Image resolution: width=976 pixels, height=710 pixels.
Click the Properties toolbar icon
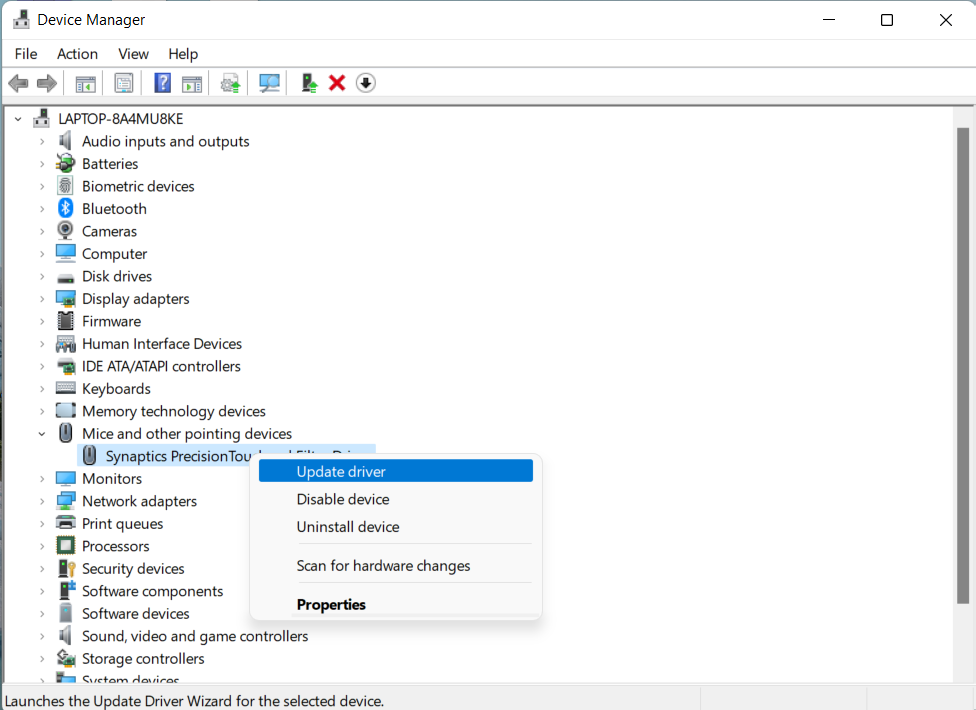124,83
